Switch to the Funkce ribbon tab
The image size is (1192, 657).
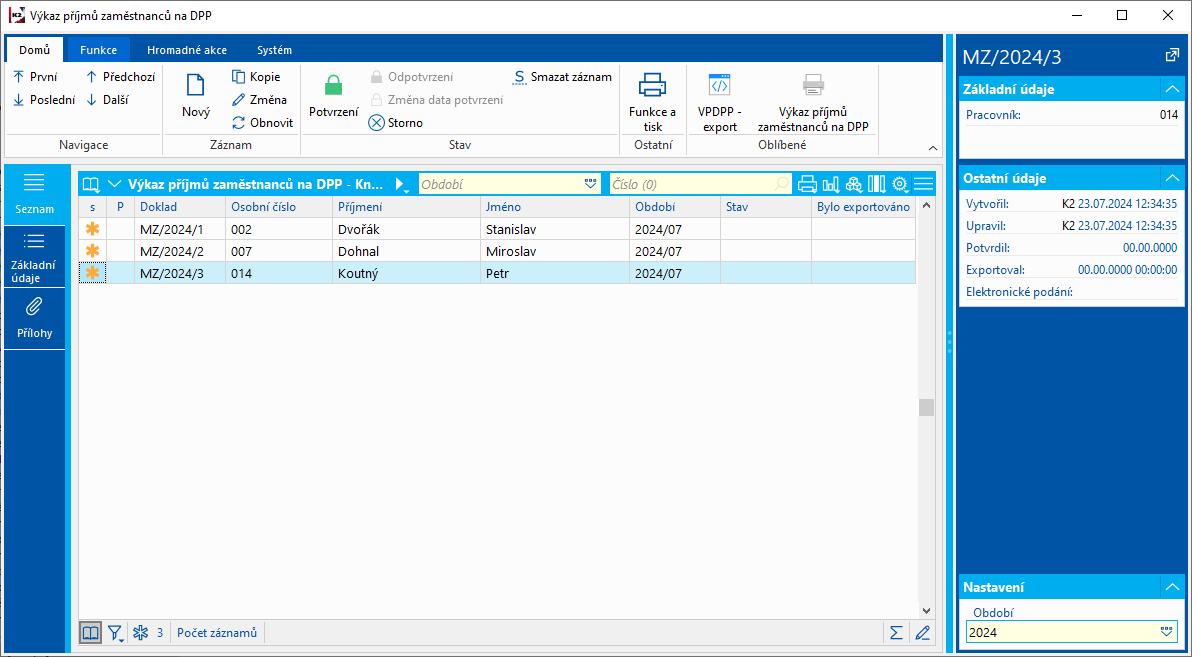[98, 50]
